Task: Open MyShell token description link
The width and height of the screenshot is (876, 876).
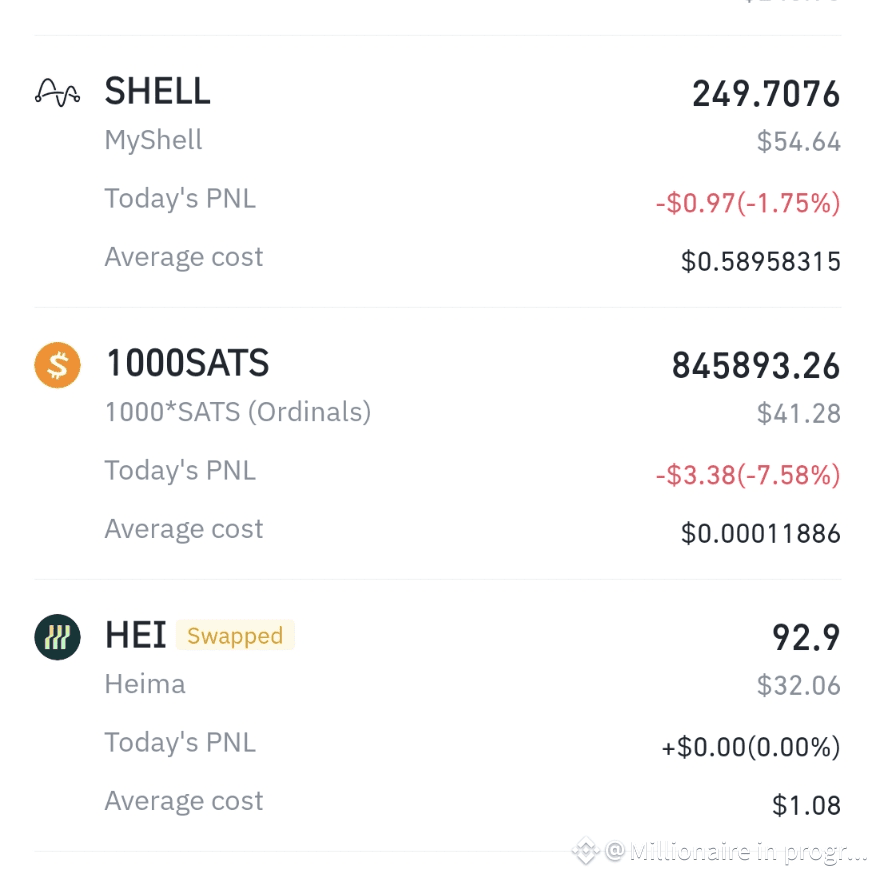Action: (153, 140)
